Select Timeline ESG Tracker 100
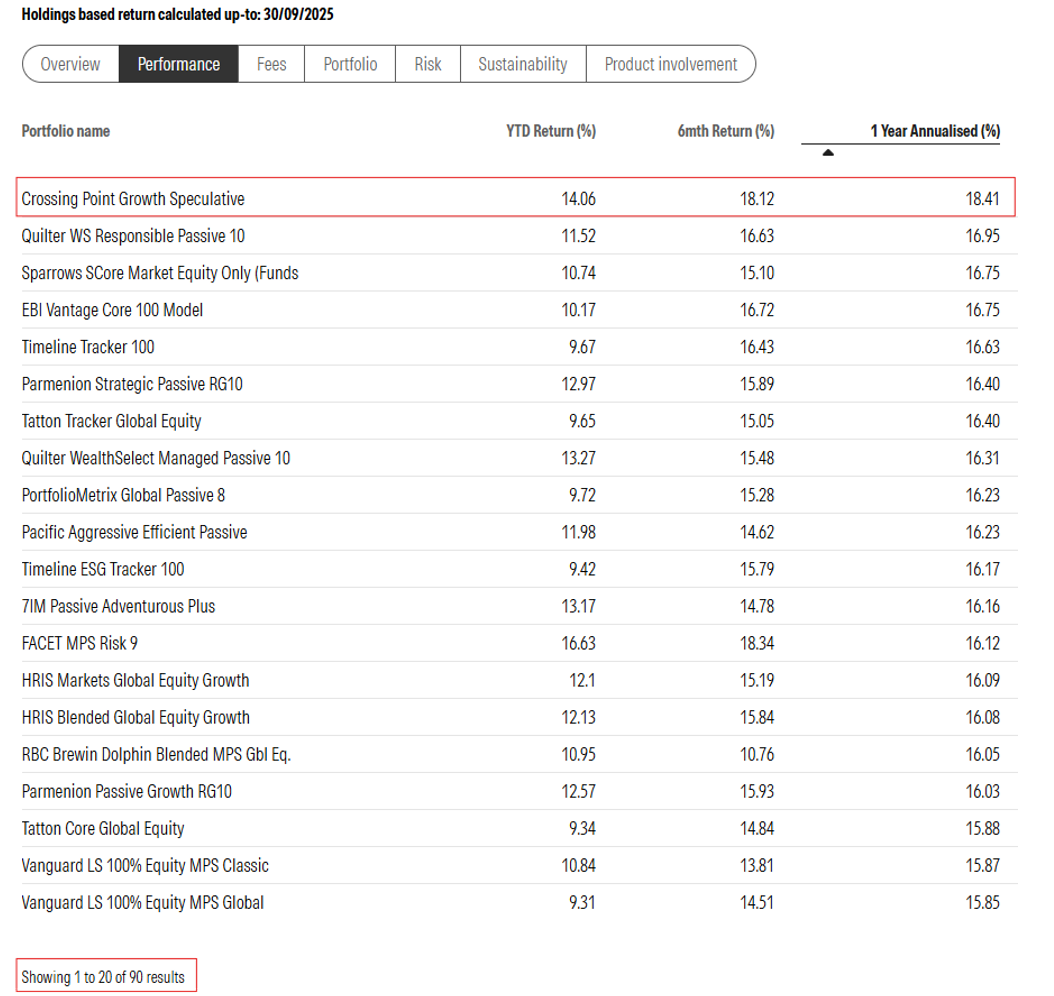 pos(103,569)
